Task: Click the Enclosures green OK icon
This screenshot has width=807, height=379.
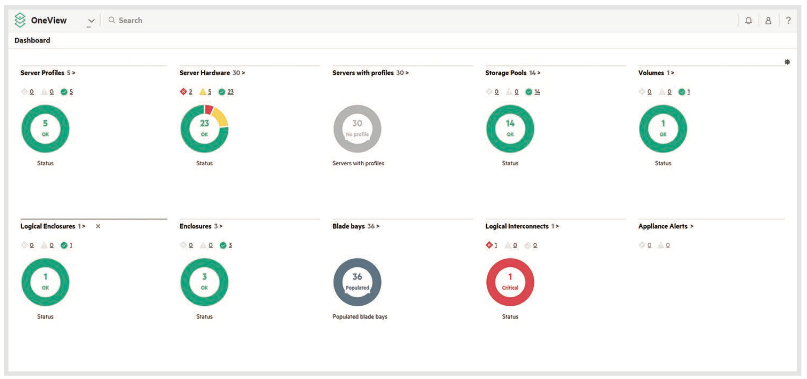Action: pos(223,245)
